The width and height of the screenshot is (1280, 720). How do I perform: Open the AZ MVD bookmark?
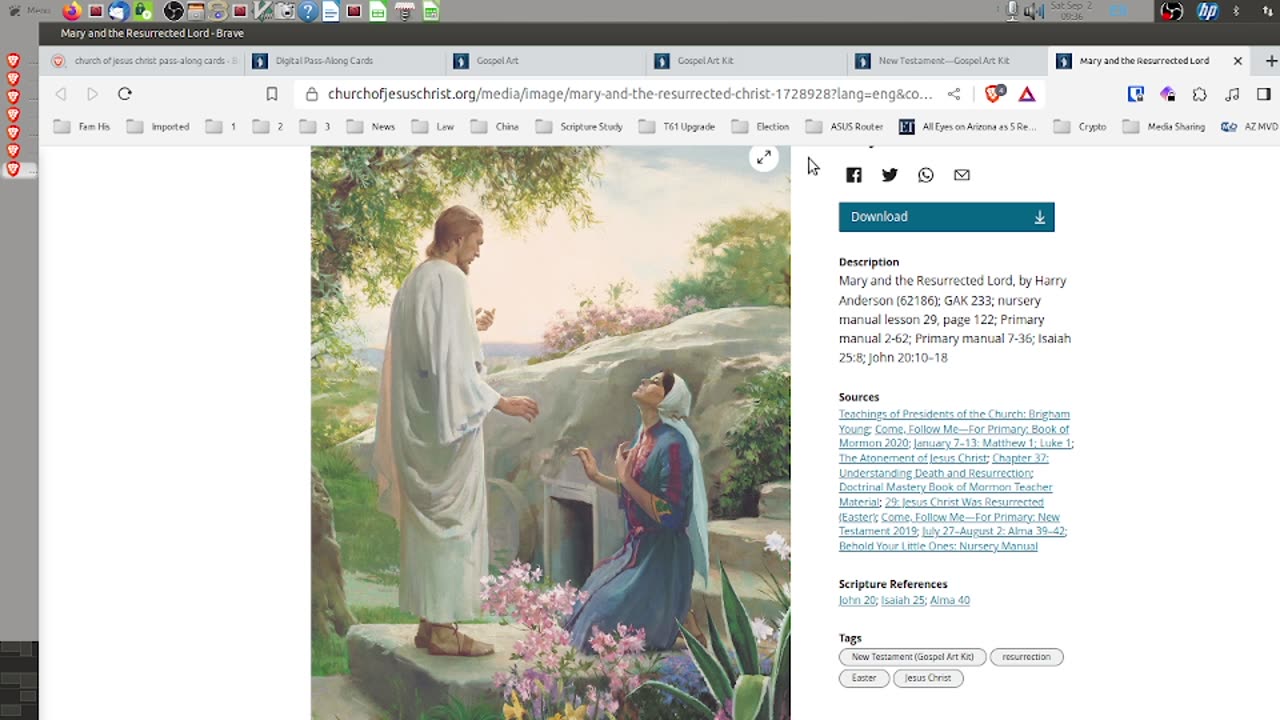pyautogui.click(x=1250, y=127)
